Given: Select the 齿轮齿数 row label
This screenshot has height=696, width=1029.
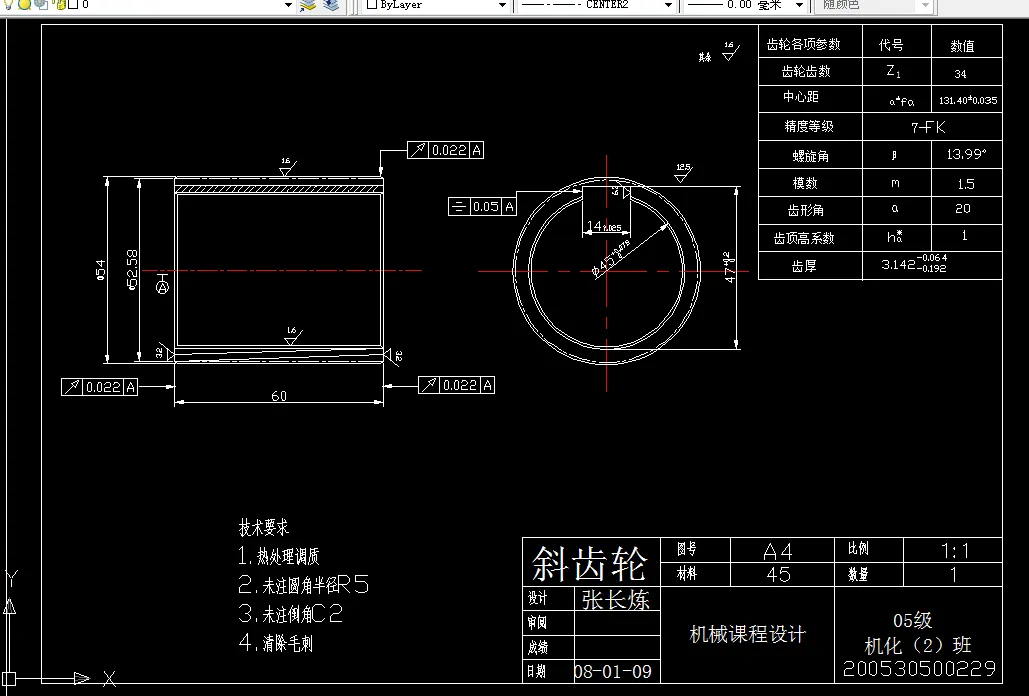Looking at the screenshot, I should click(806, 72).
